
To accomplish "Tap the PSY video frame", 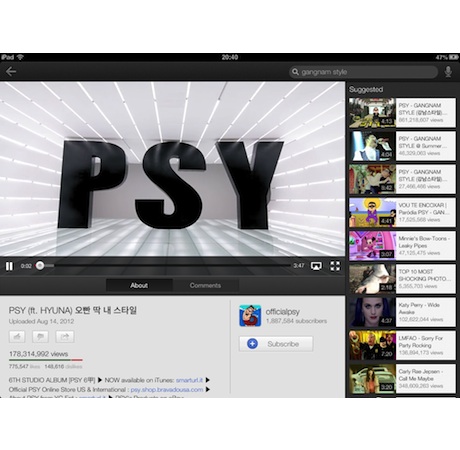I will click(172, 169).
